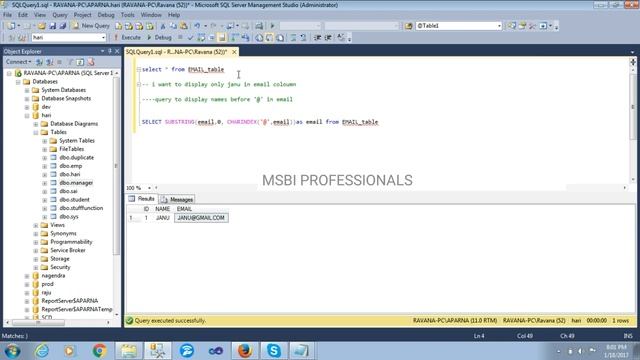
Task: Click the Cancel Executing Query stop icon
Action: (180, 38)
